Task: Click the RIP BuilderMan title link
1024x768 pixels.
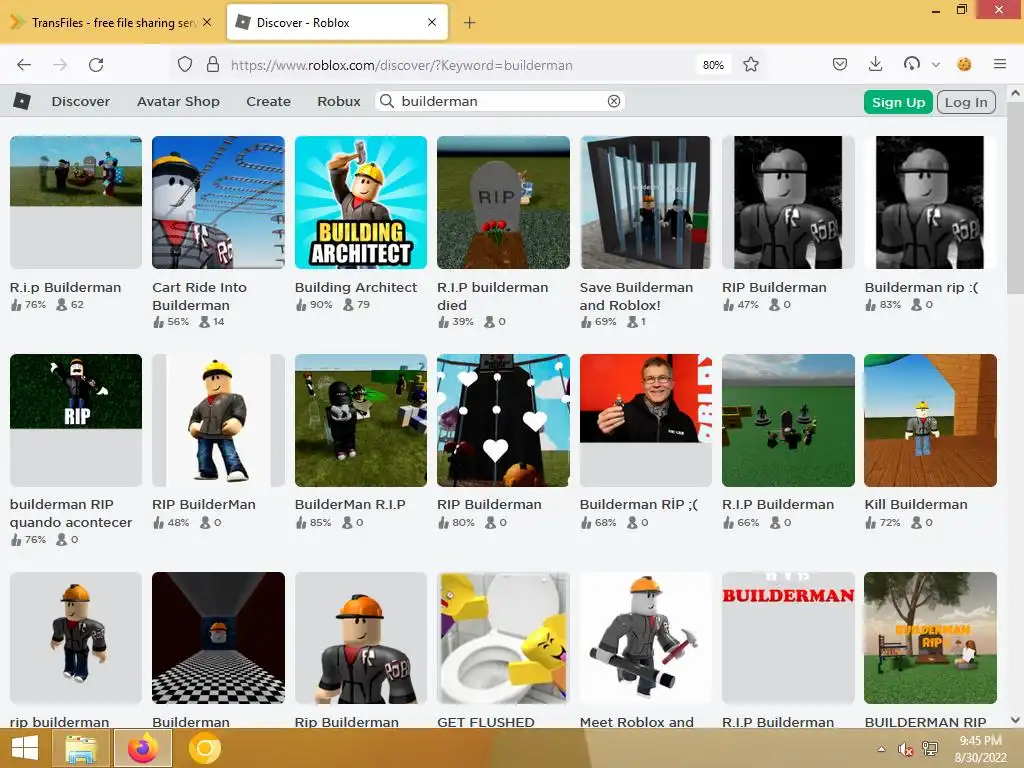Action: pos(204,504)
